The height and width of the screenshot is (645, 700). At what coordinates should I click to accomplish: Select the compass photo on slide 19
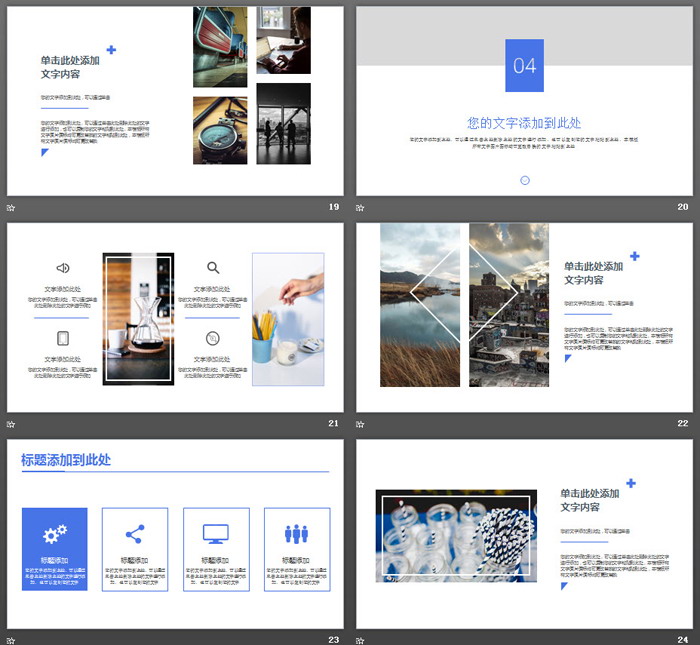[220, 130]
